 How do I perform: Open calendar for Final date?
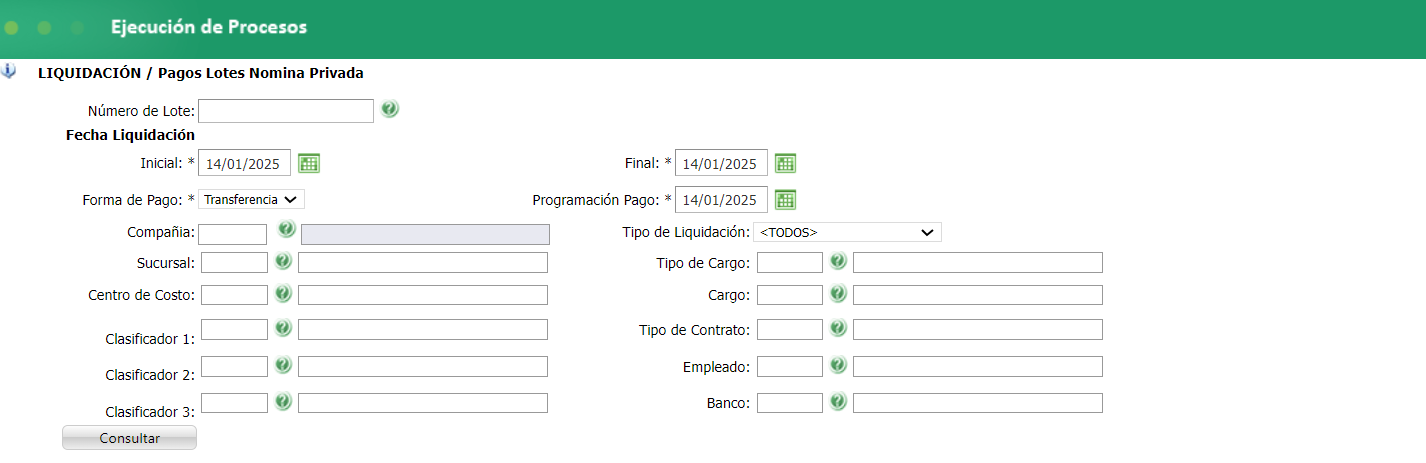(786, 163)
